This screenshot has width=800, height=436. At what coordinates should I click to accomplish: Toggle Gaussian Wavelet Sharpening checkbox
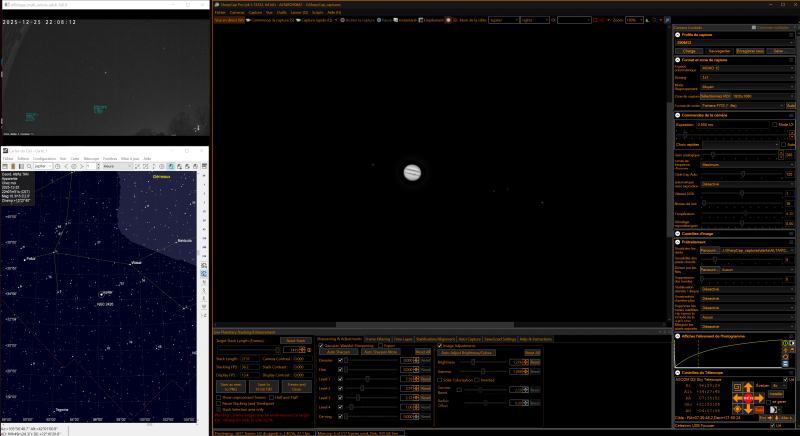[320, 345]
